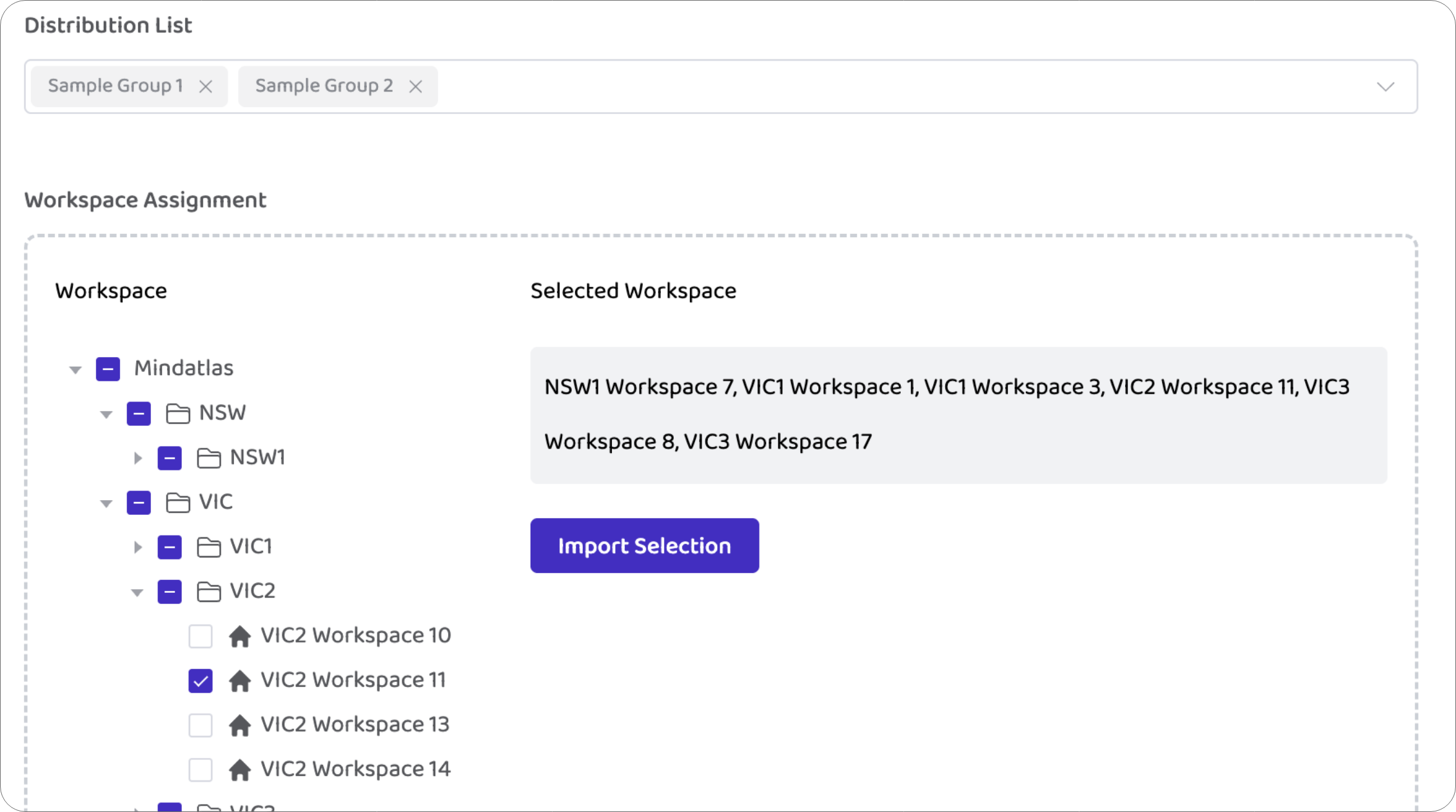Click the NSW folder icon
This screenshot has height=812, width=1456.
(x=179, y=413)
